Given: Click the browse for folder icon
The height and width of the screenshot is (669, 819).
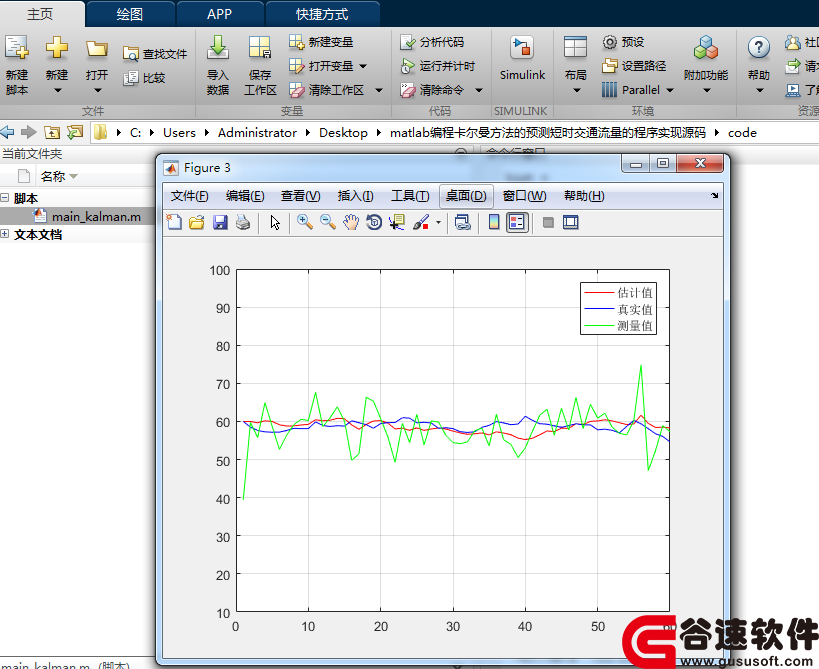Looking at the screenshot, I should pos(75,133).
